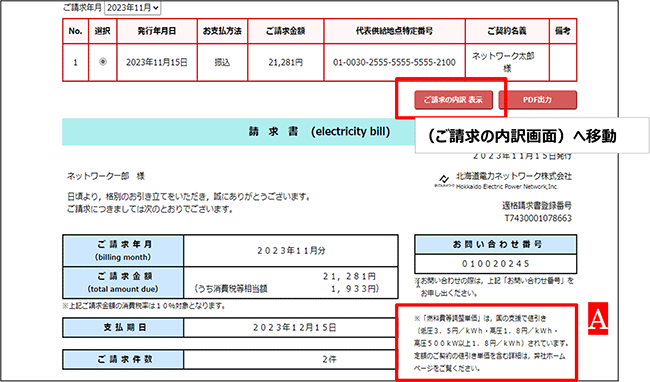Click the contract name ネットワーク太郎 様 cell
This screenshot has width=650, height=382.
[x=507, y=62]
